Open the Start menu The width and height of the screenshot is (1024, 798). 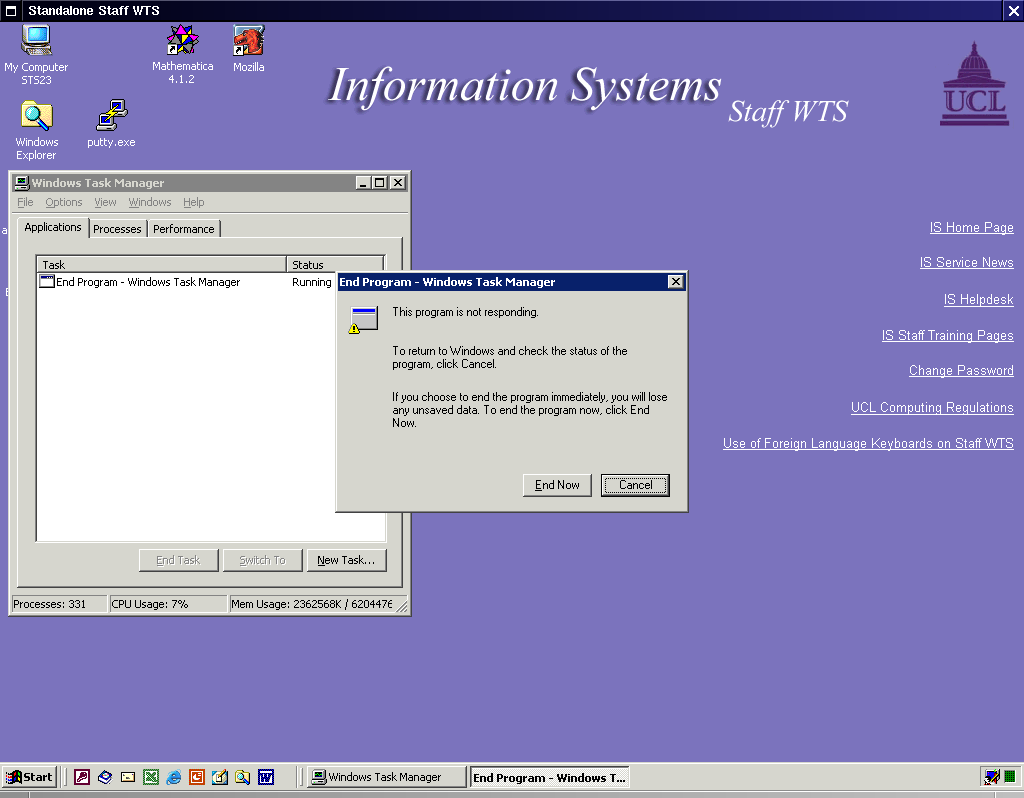coord(29,777)
